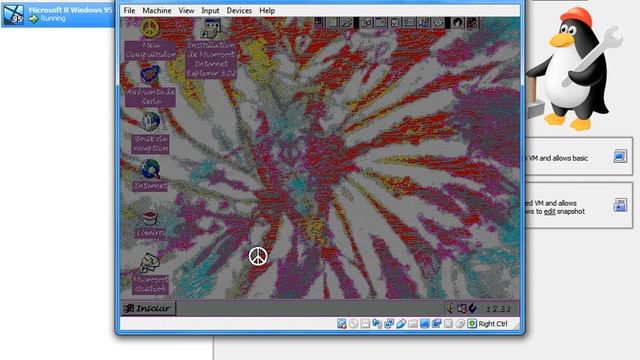The height and width of the screenshot is (360, 640).
Task: Click the shared display status icon
Action: pos(389,324)
